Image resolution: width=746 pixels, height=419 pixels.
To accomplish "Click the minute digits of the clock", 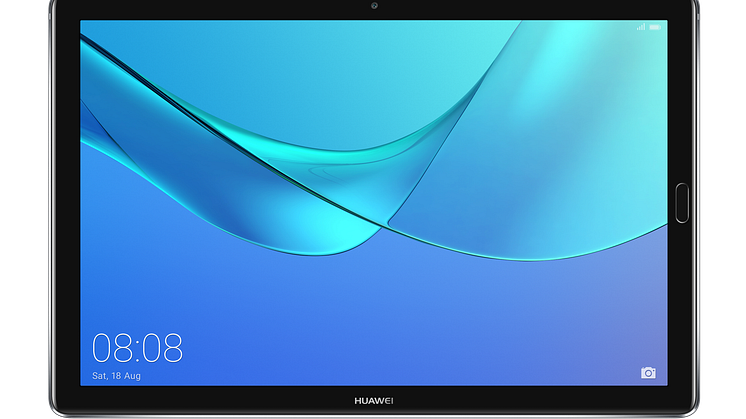I will 164,347.
